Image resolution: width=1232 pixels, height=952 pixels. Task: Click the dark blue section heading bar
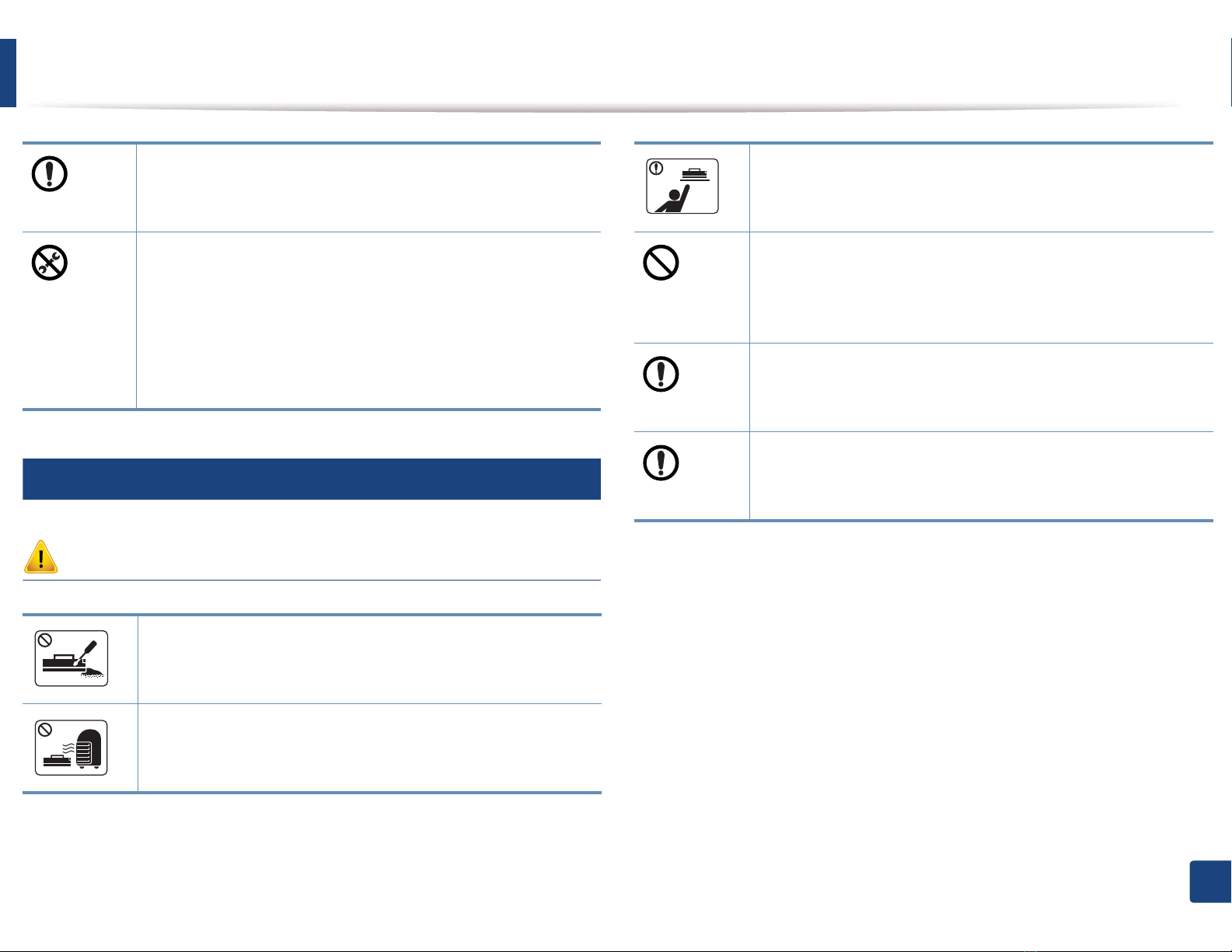(x=312, y=479)
